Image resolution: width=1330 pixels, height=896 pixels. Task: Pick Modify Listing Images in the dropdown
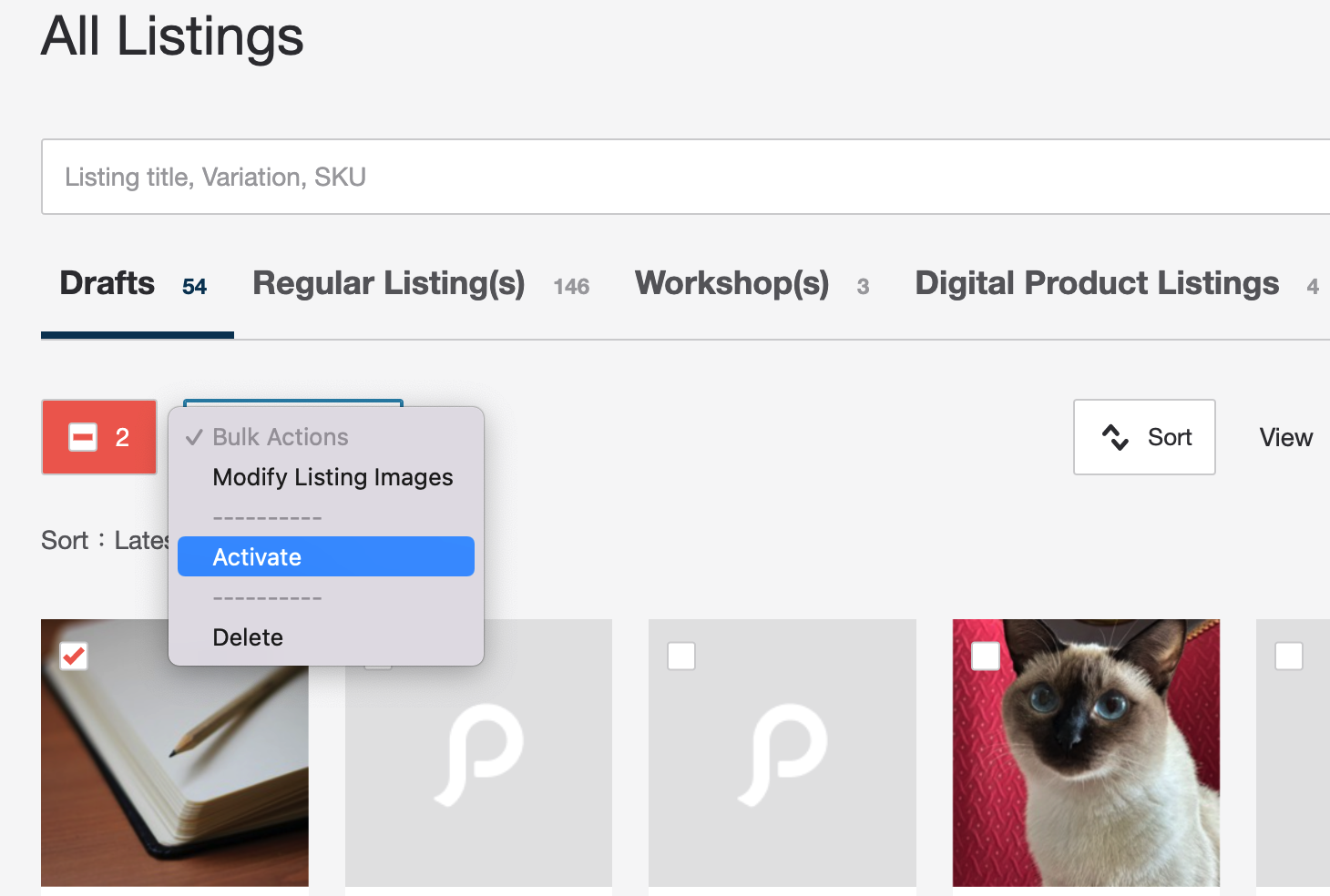click(332, 477)
